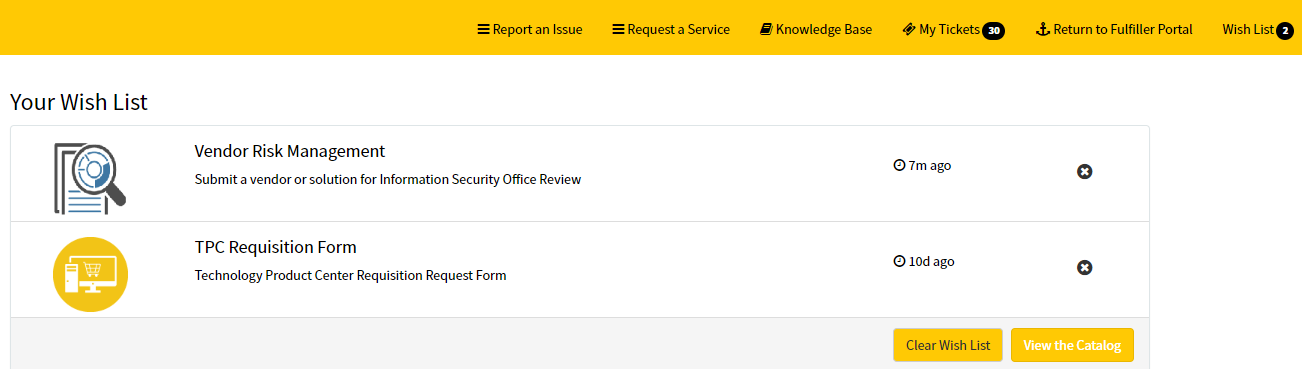Open the Report an Issue menu

[530, 29]
